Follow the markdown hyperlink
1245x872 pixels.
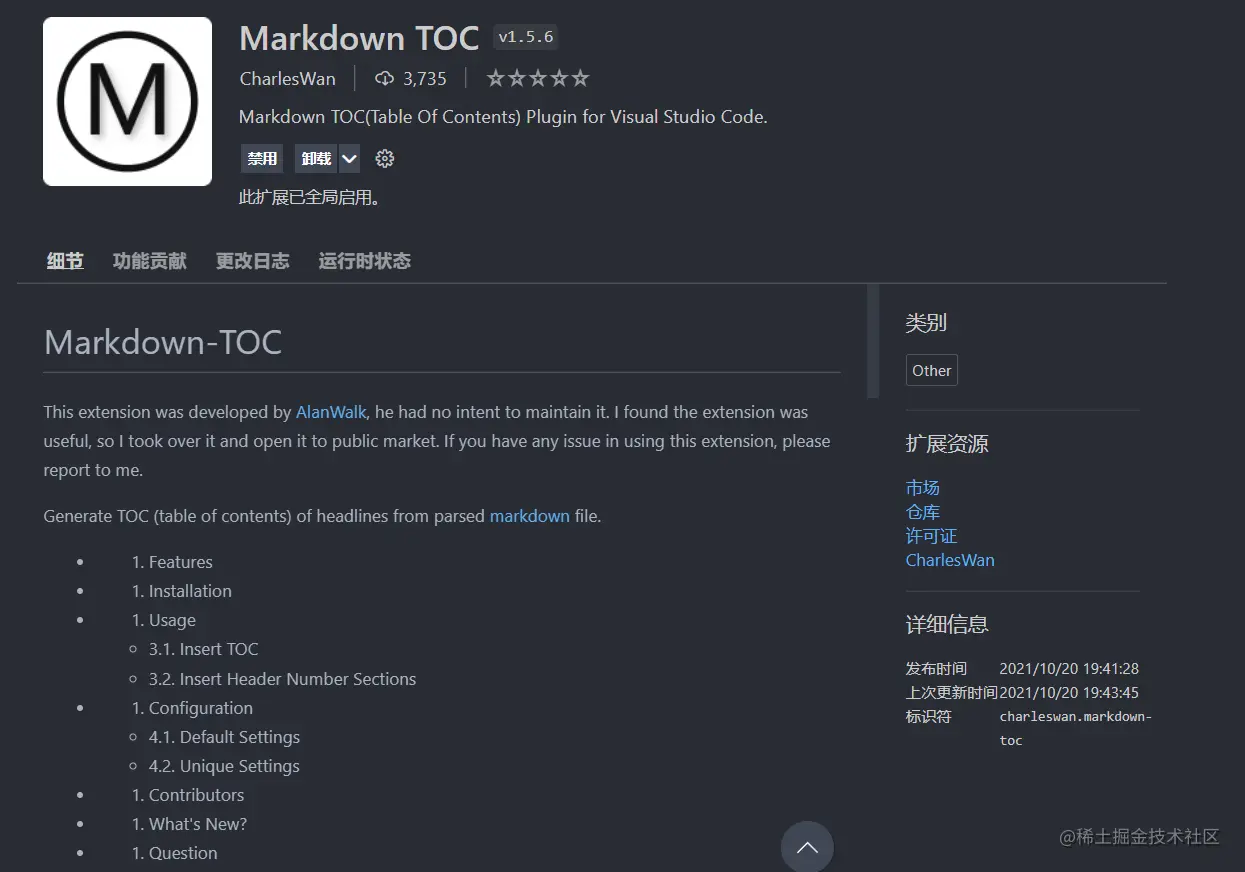tap(530, 516)
